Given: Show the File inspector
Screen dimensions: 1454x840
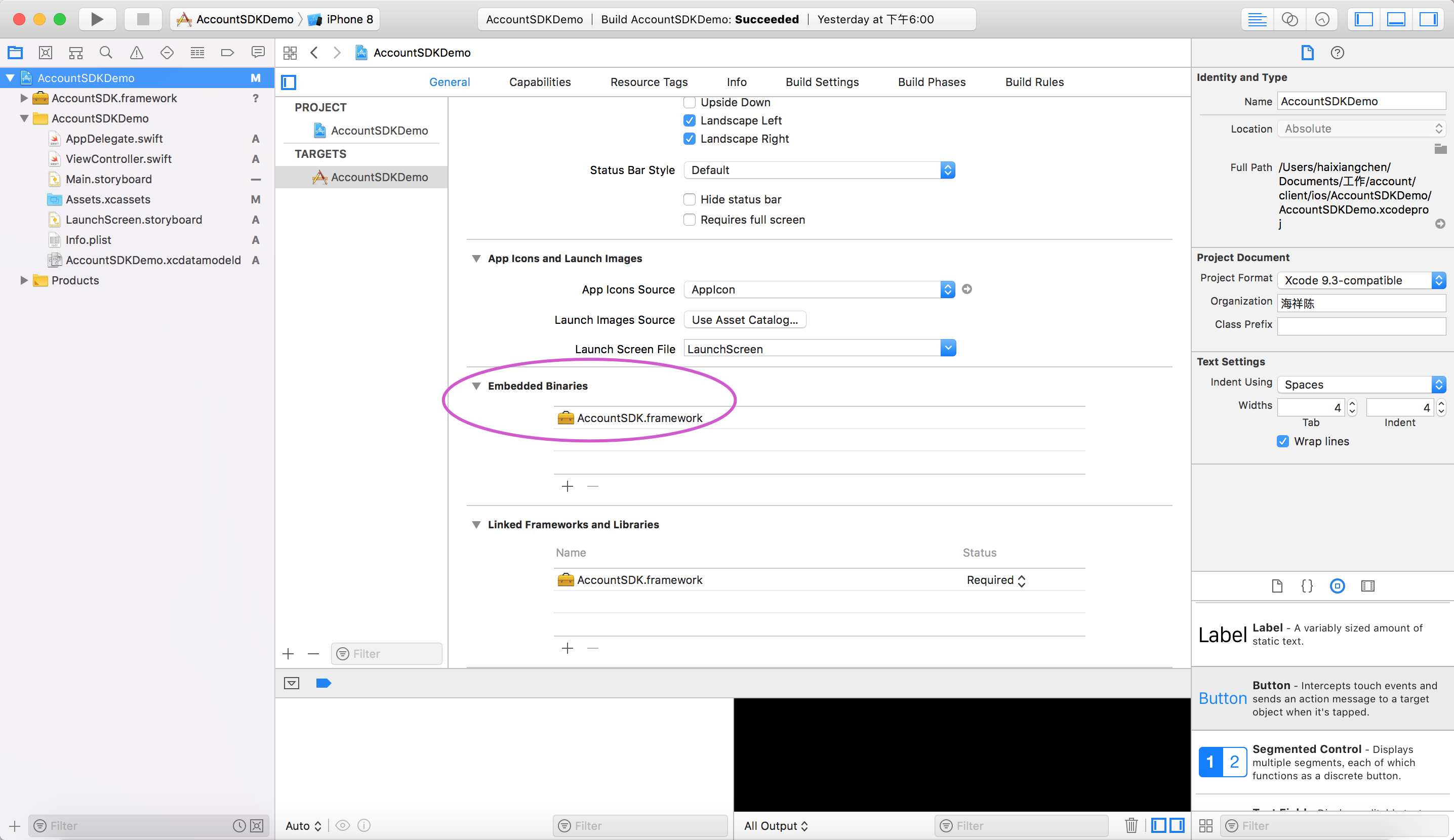Looking at the screenshot, I should point(1308,53).
